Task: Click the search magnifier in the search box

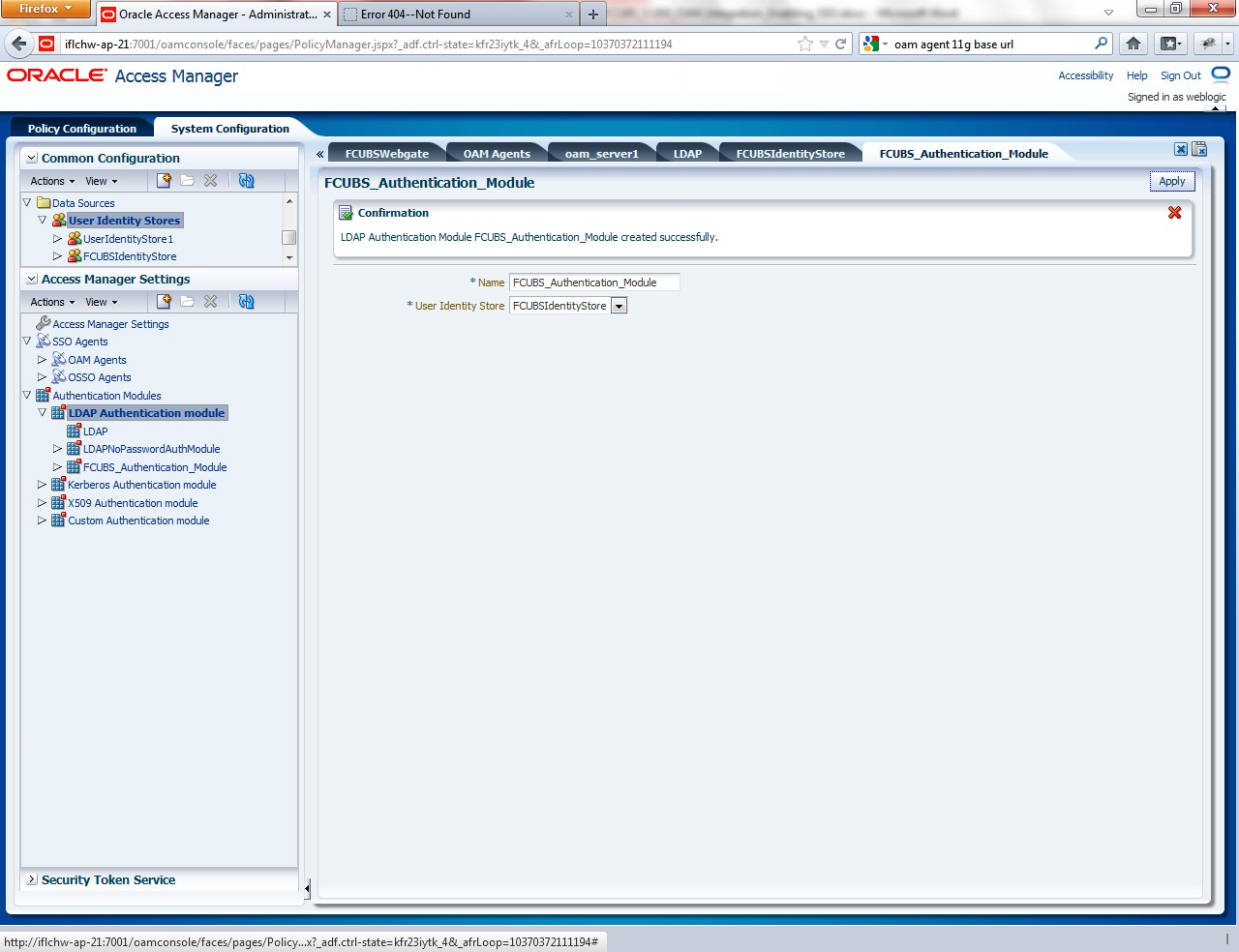Action: pos(1101,44)
